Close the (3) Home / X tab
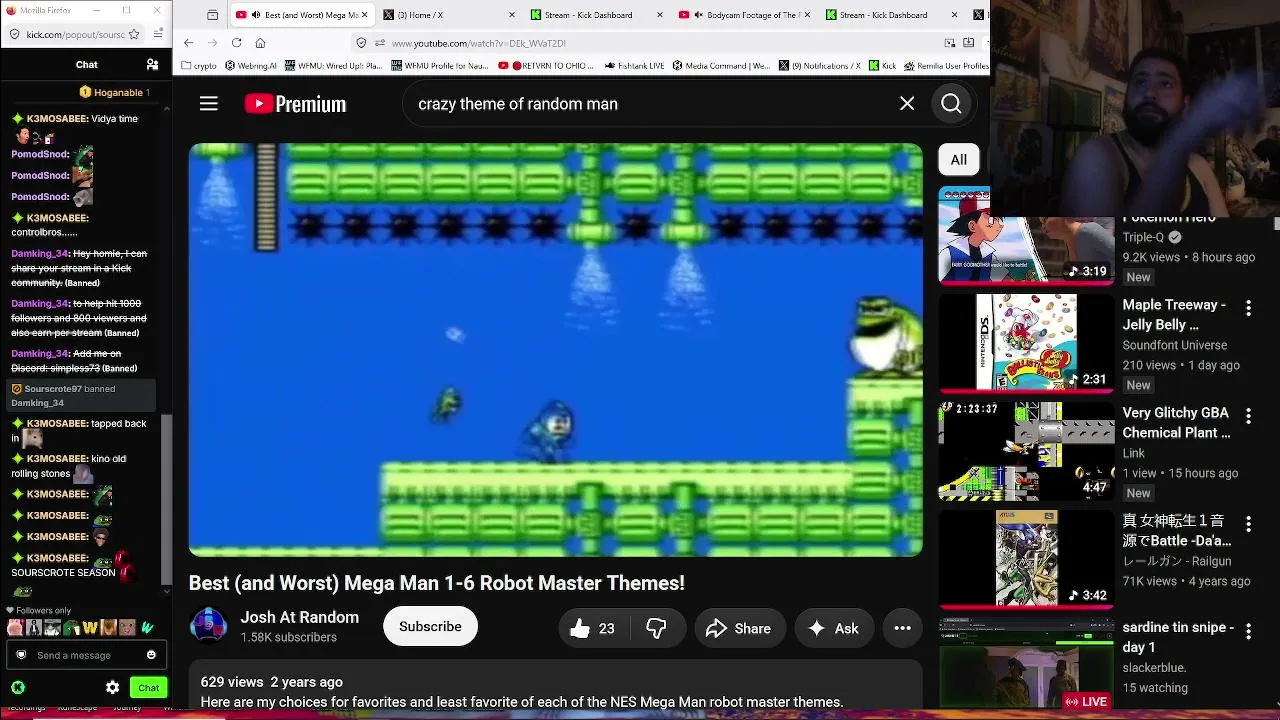1280x720 pixels. (512, 15)
